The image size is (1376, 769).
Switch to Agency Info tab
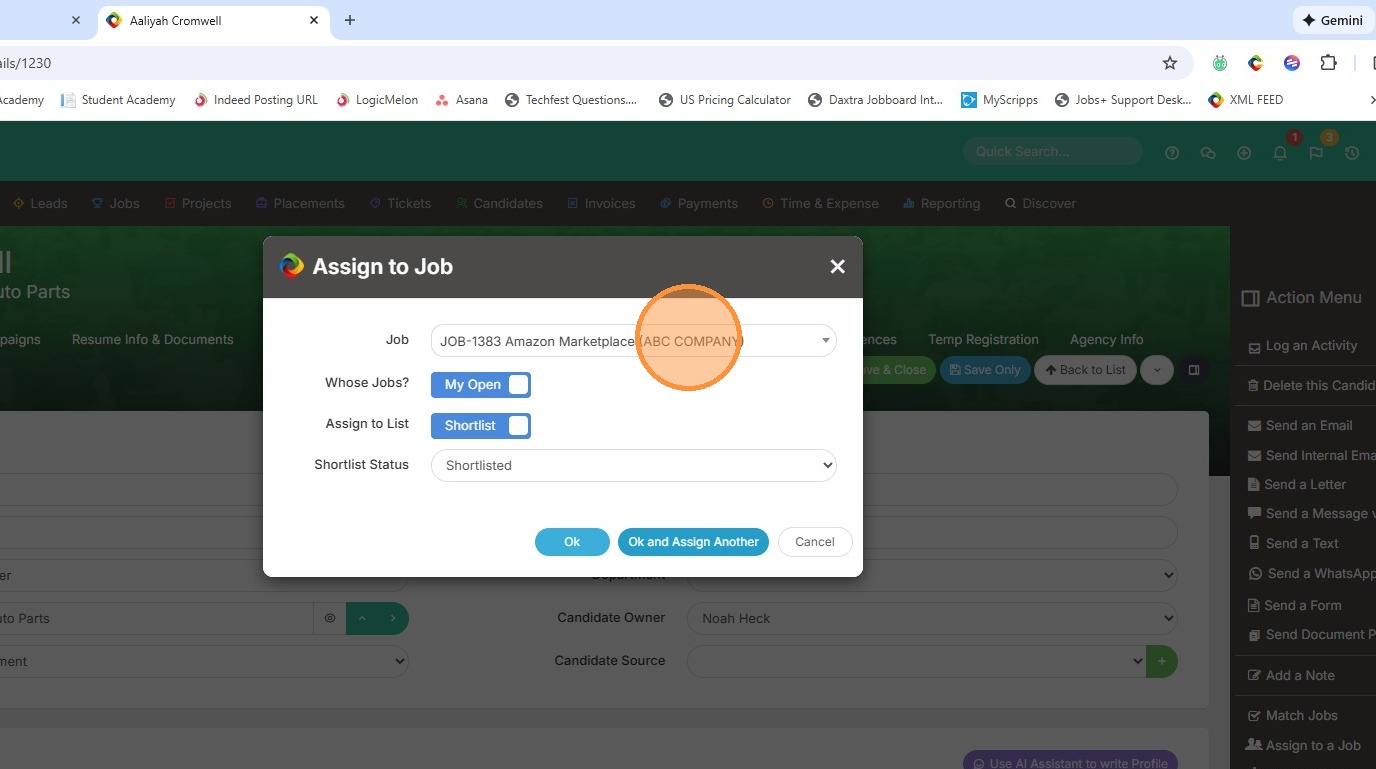click(1106, 340)
